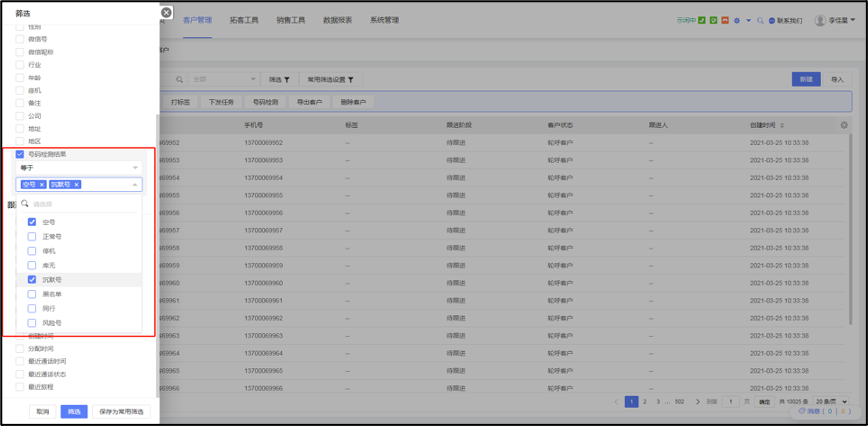Switch to the 客户管理 tab
Image resolution: width=868 pixels, height=427 pixels.
(x=197, y=20)
